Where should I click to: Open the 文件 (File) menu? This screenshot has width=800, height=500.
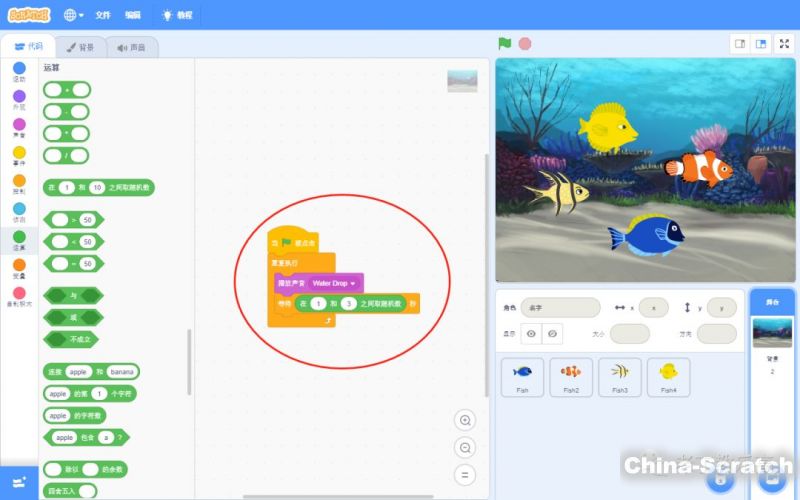(x=103, y=15)
